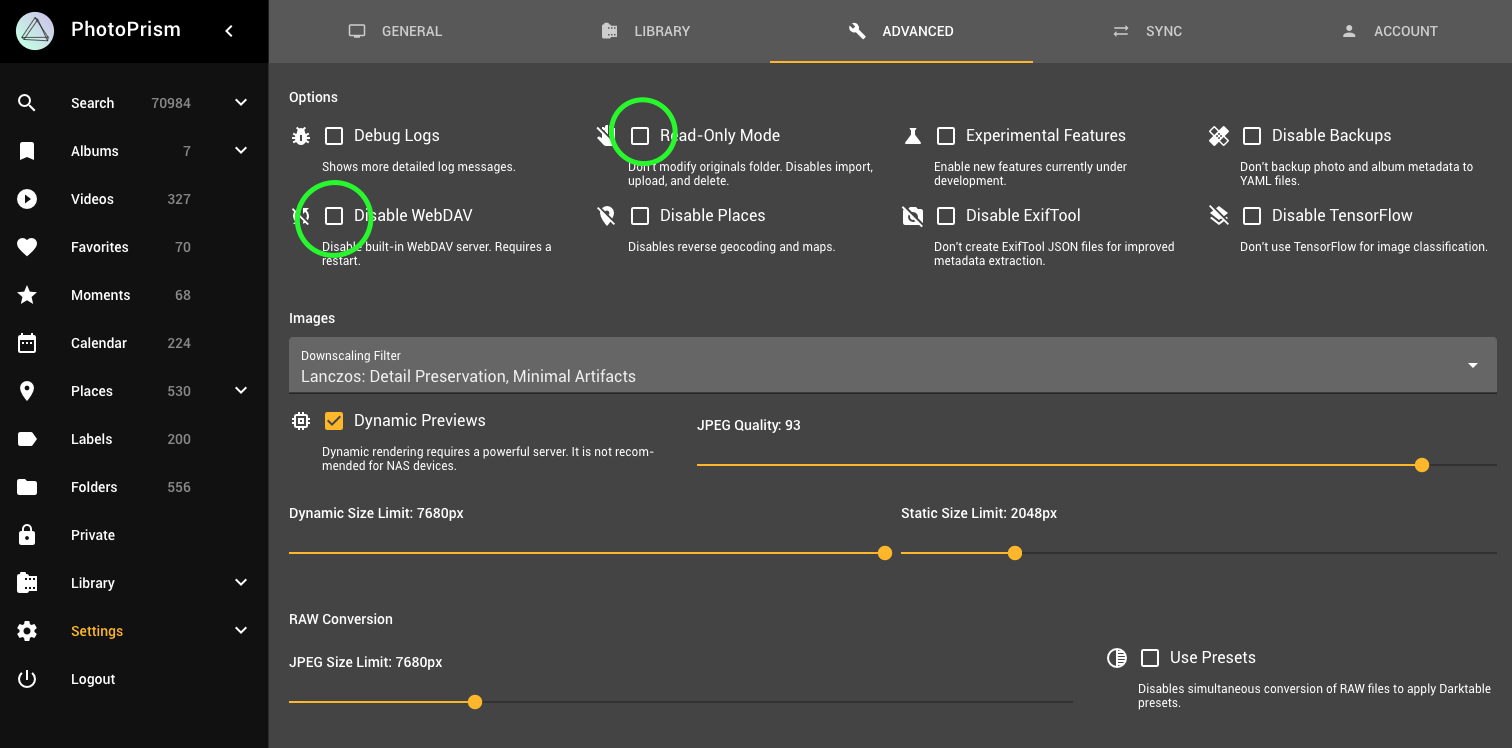Screen dimensions: 1512x748
Task: Collapse the Settings submenu
Action: tap(240, 631)
